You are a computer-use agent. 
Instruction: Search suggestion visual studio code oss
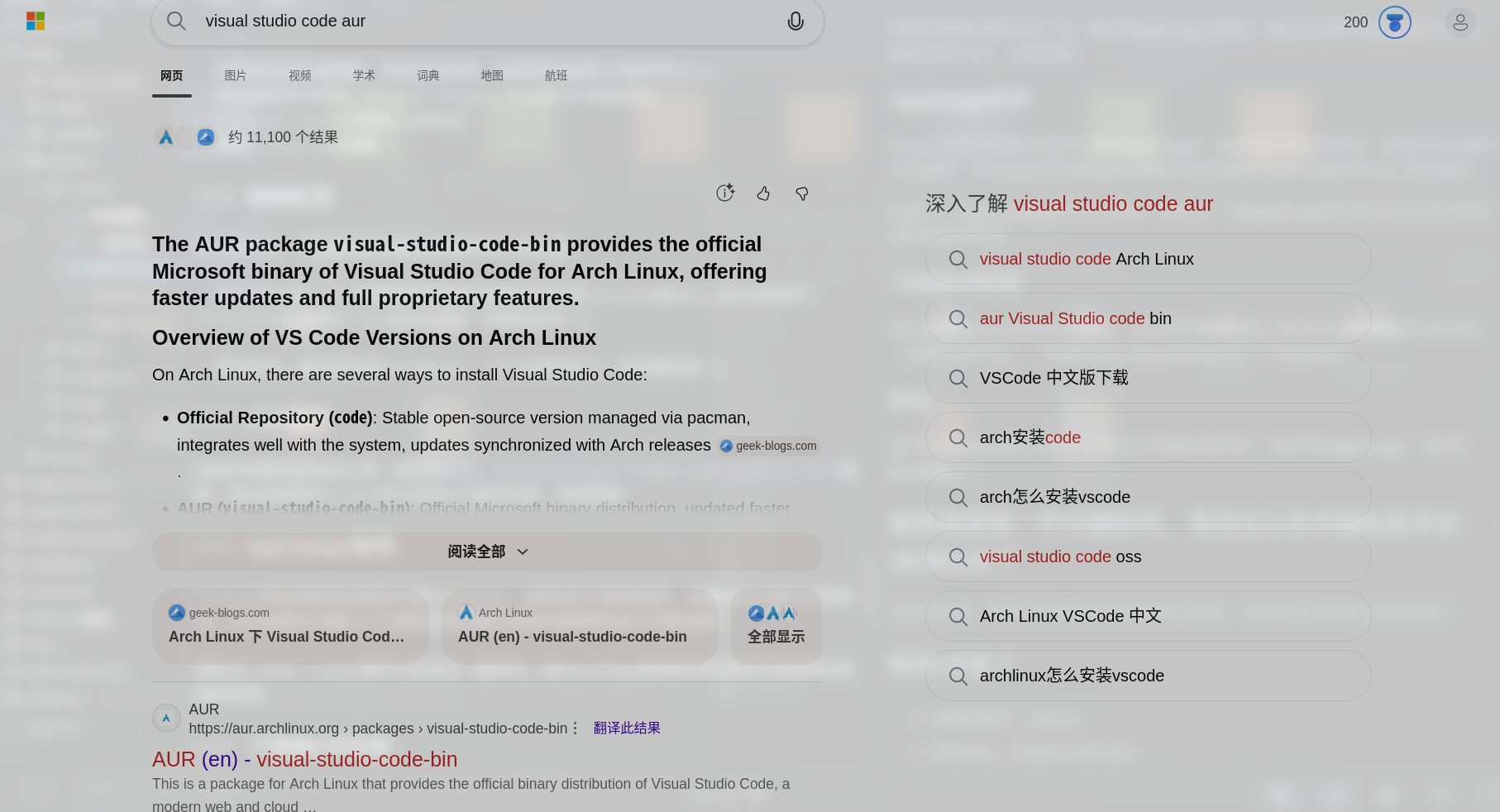tap(1149, 556)
